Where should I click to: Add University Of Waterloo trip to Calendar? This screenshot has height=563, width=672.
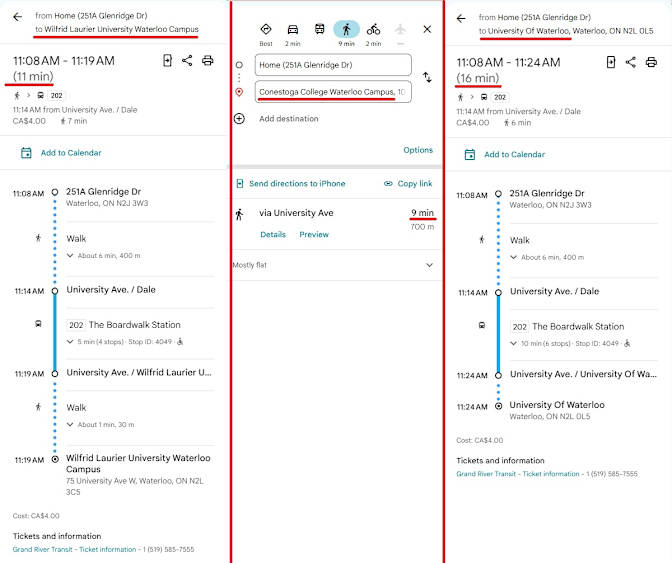514,155
